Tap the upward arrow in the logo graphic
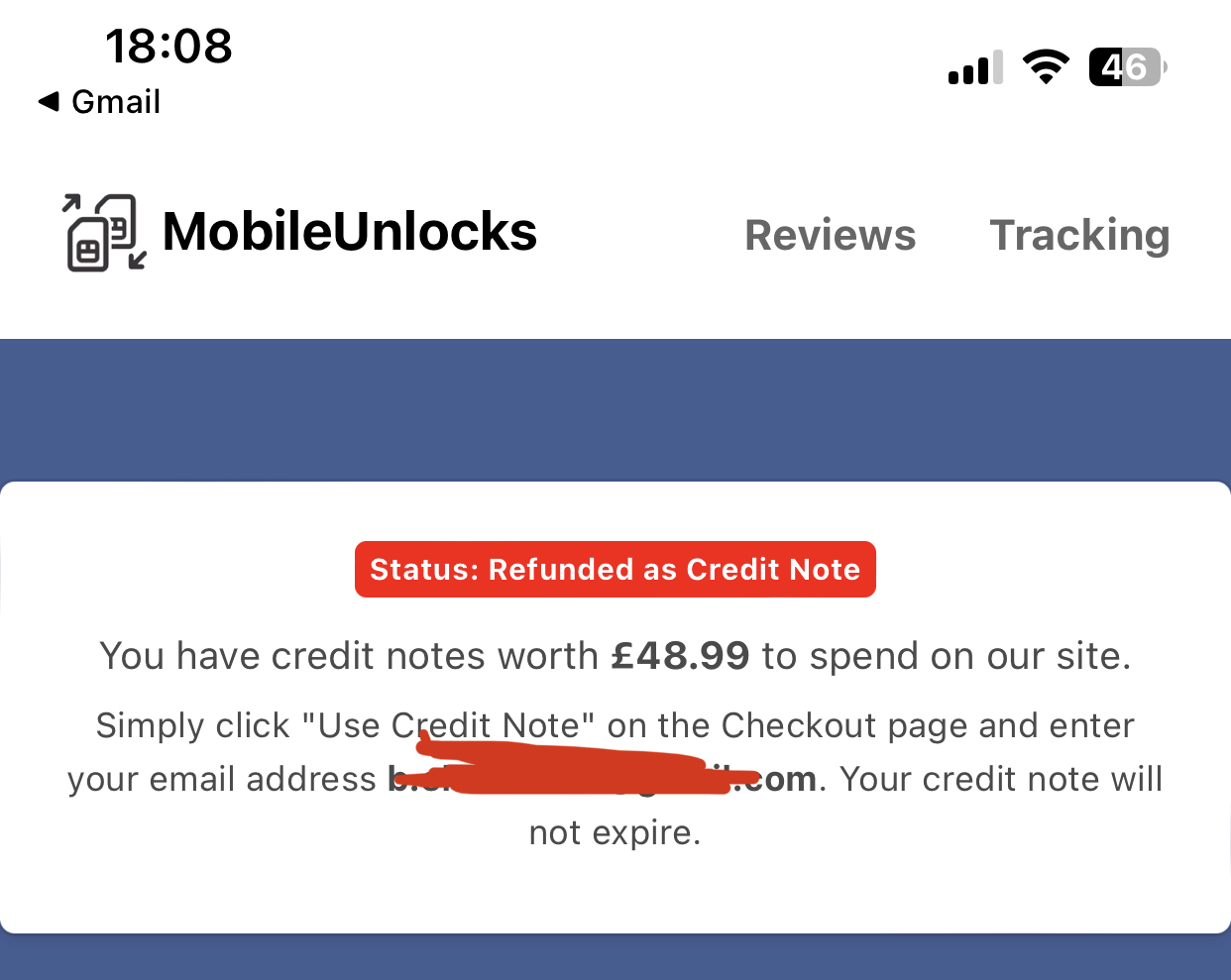Image resolution: width=1231 pixels, height=980 pixels. click(x=71, y=203)
